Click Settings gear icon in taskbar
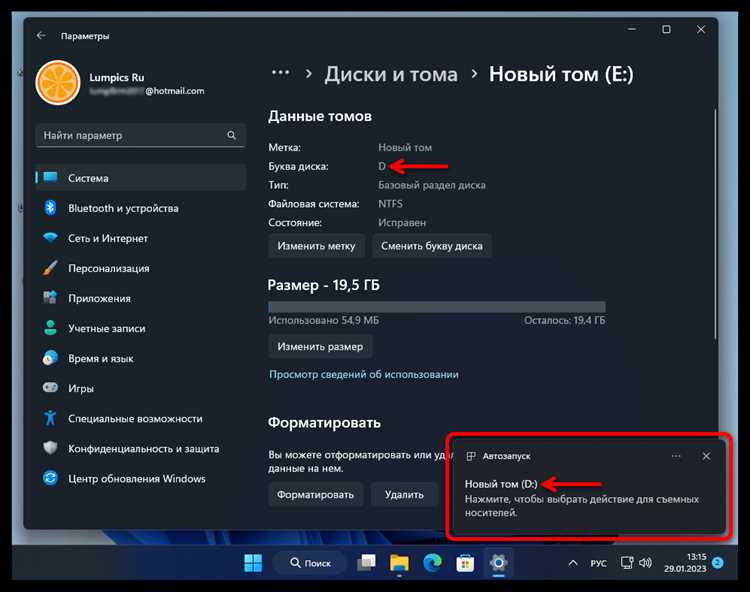The image size is (750, 592). [498, 563]
